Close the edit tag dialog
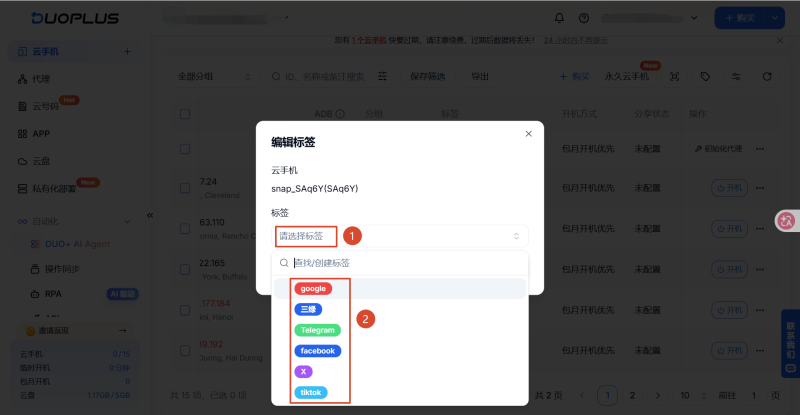 pos(529,134)
